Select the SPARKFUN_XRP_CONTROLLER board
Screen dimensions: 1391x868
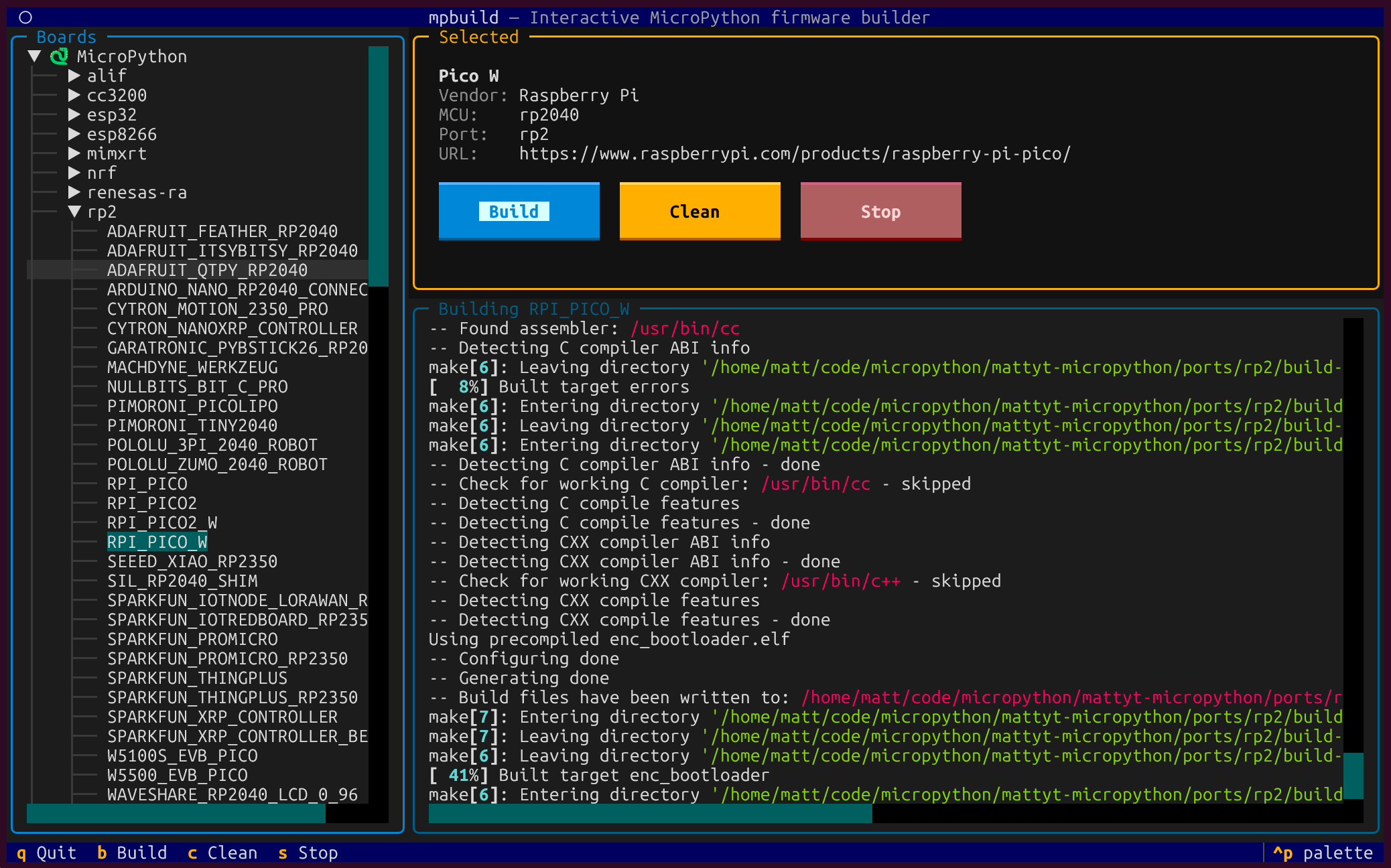pos(222,717)
